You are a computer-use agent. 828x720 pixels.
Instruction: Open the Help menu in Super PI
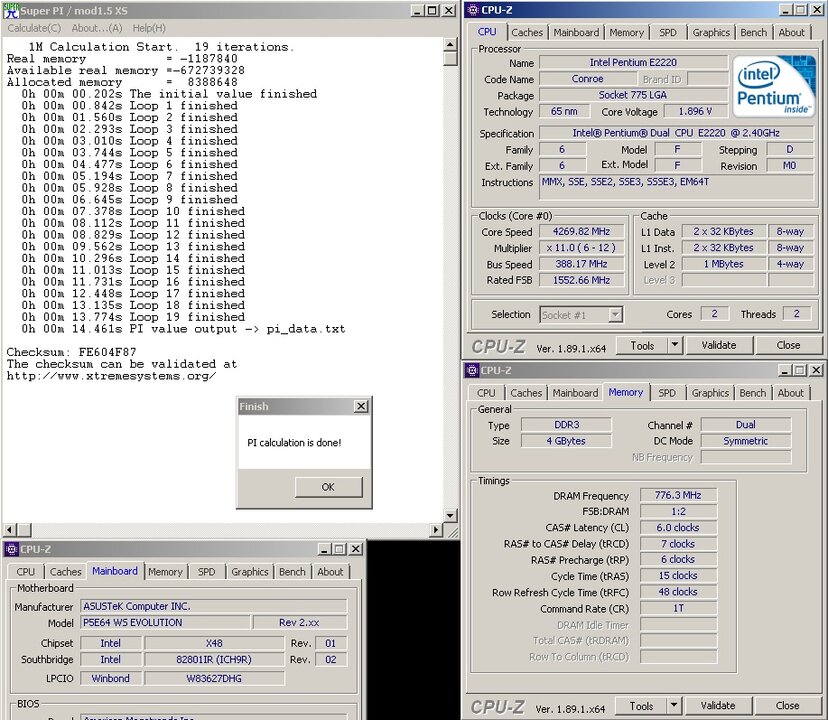(149, 28)
